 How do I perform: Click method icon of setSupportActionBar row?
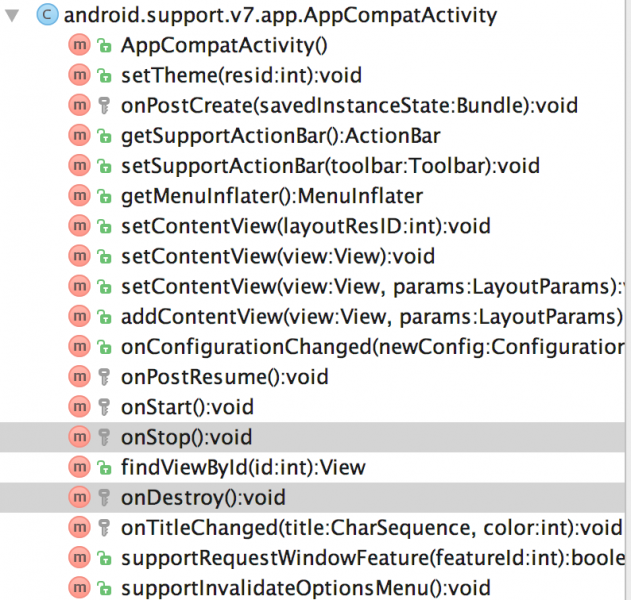[79, 166]
